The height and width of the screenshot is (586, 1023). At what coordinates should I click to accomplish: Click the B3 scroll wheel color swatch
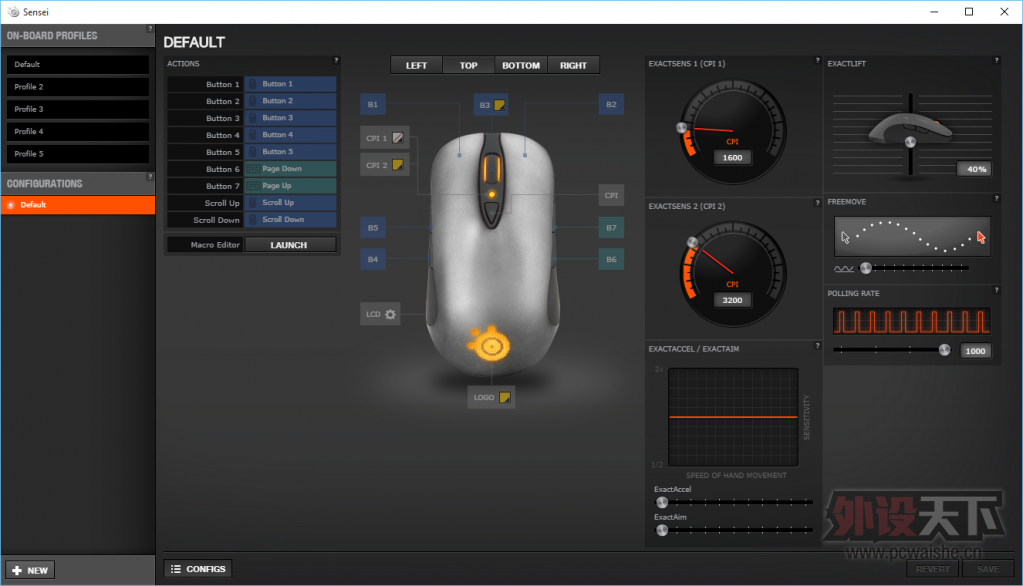pos(500,105)
